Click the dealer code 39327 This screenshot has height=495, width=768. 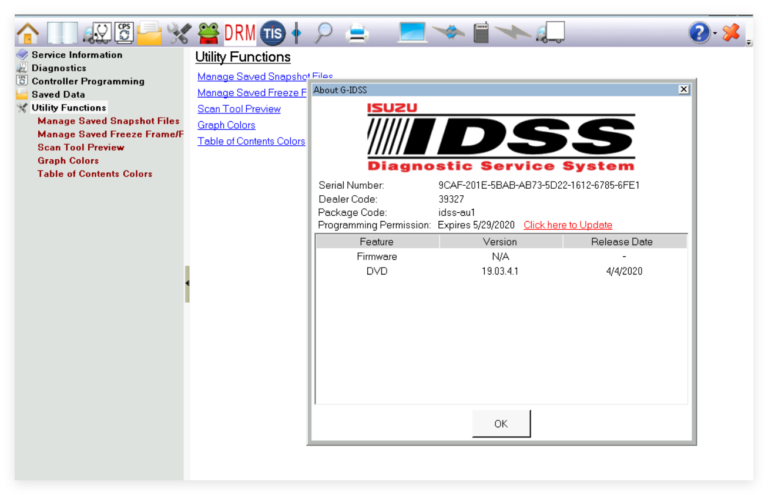(x=451, y=199)
